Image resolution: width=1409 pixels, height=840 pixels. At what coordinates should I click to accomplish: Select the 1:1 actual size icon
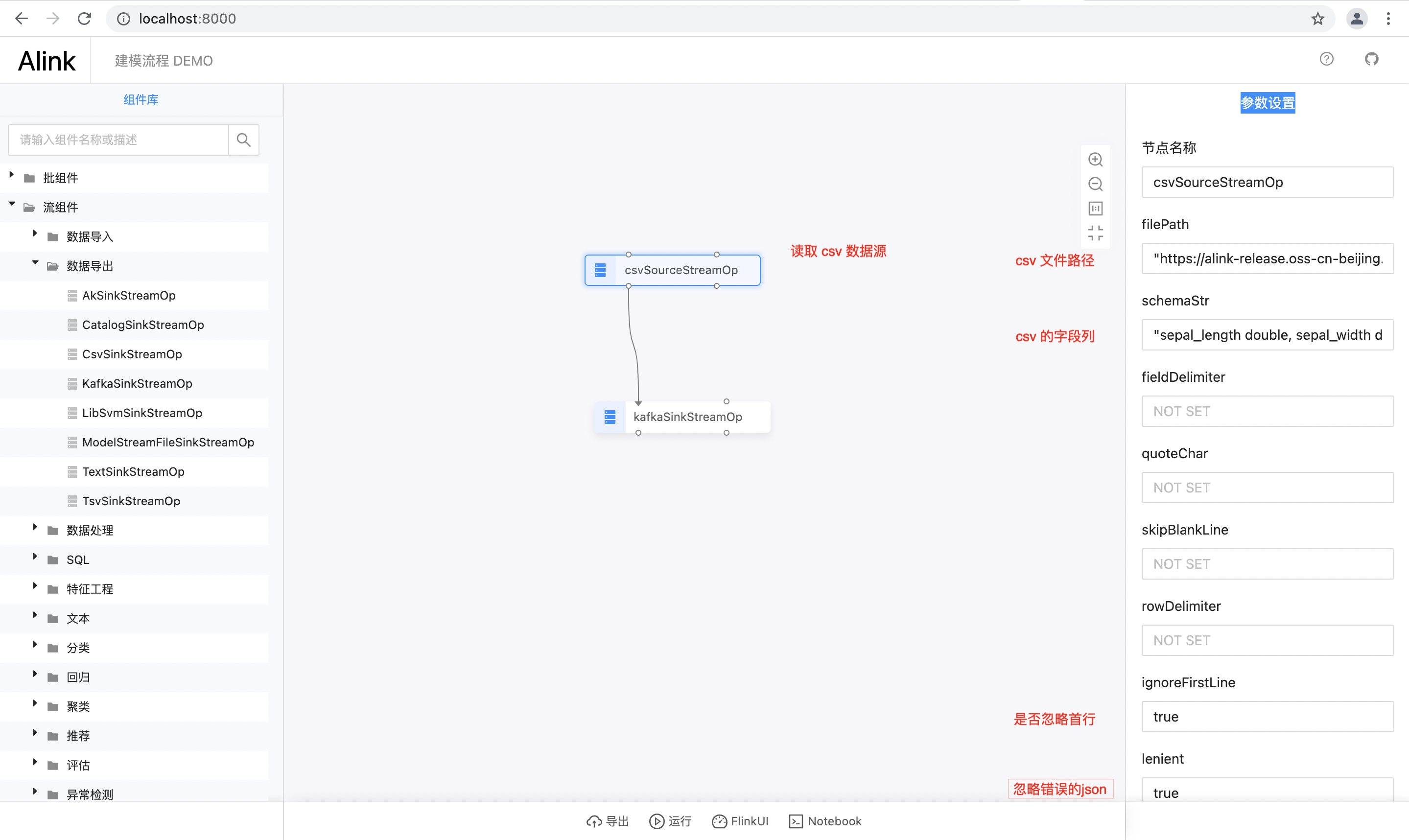1095,209
